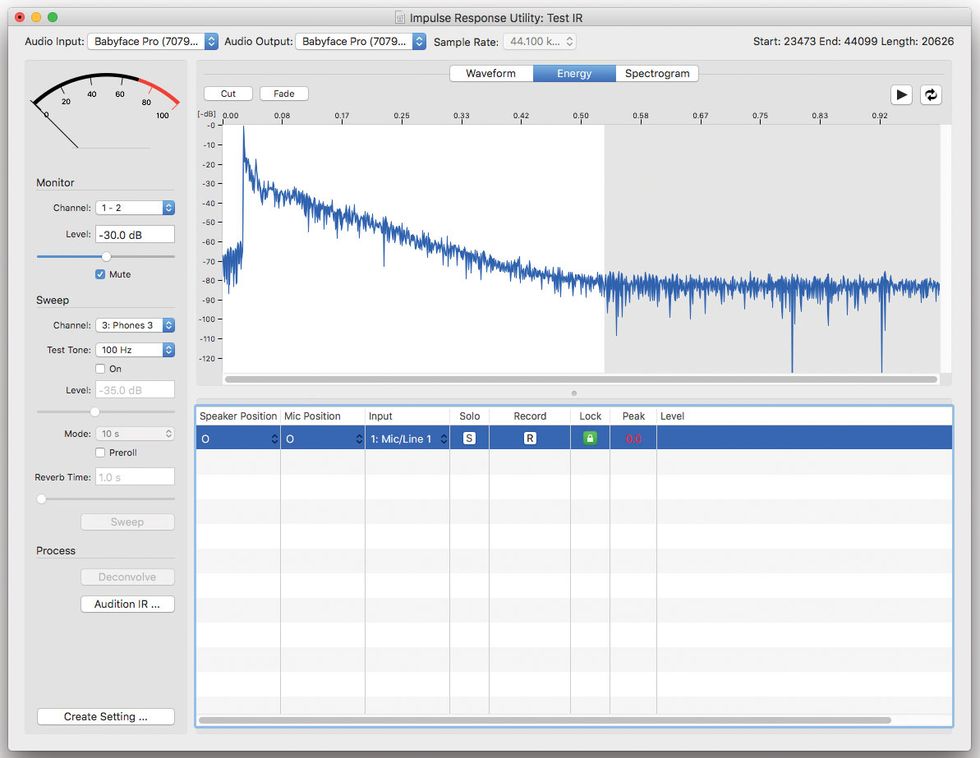Click the Solo S button in the track row
The image size is (980, 758).
point(469,438)
